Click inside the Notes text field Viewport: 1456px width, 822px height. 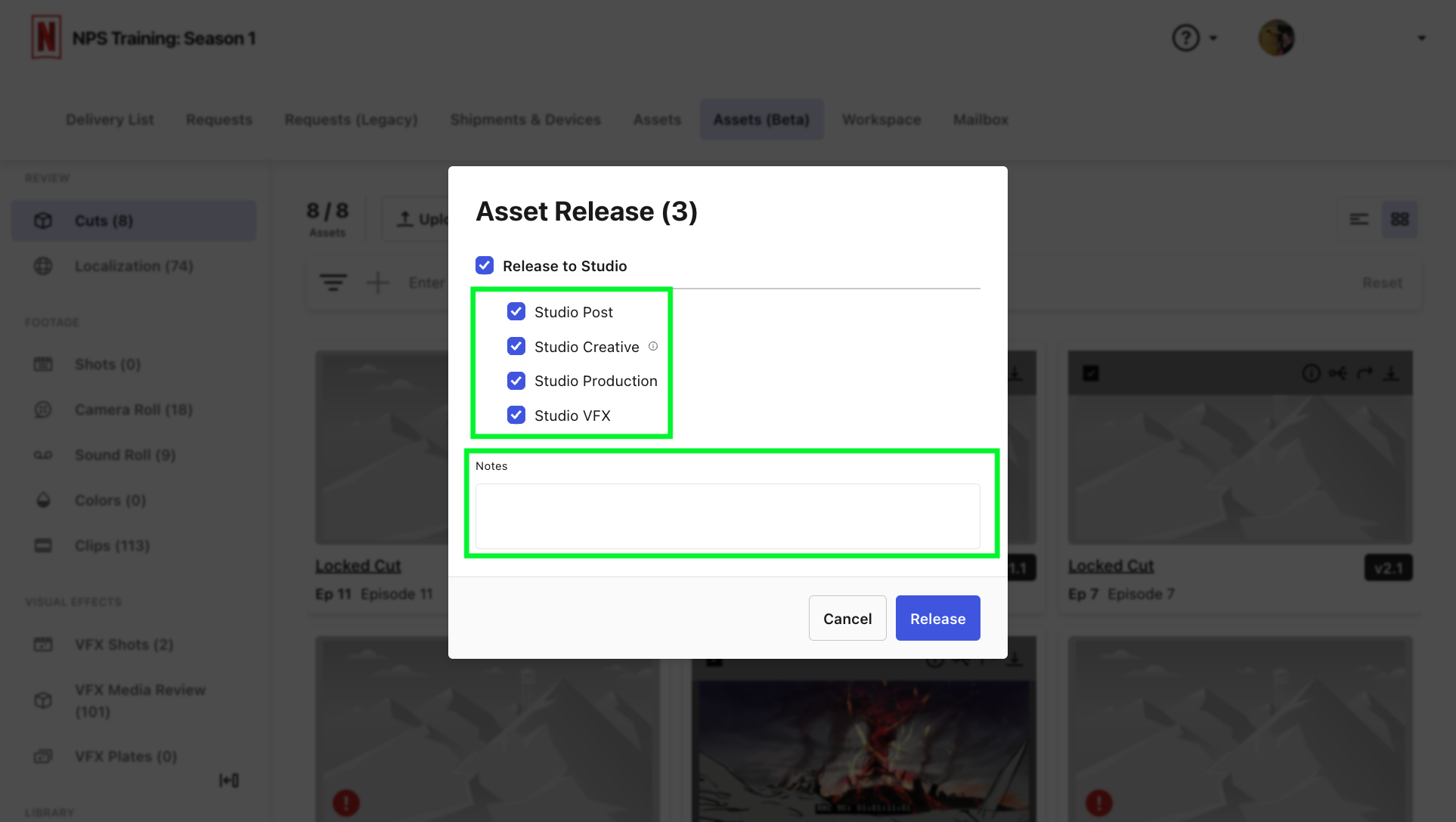tap(727, 516)
